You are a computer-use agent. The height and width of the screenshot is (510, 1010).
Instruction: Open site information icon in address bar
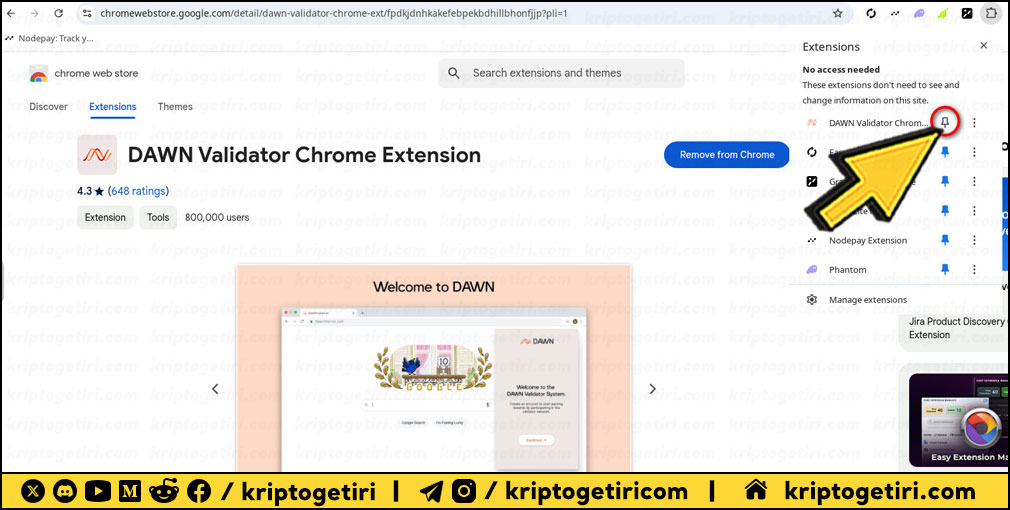pyautogui.click(x=88, y=13)
